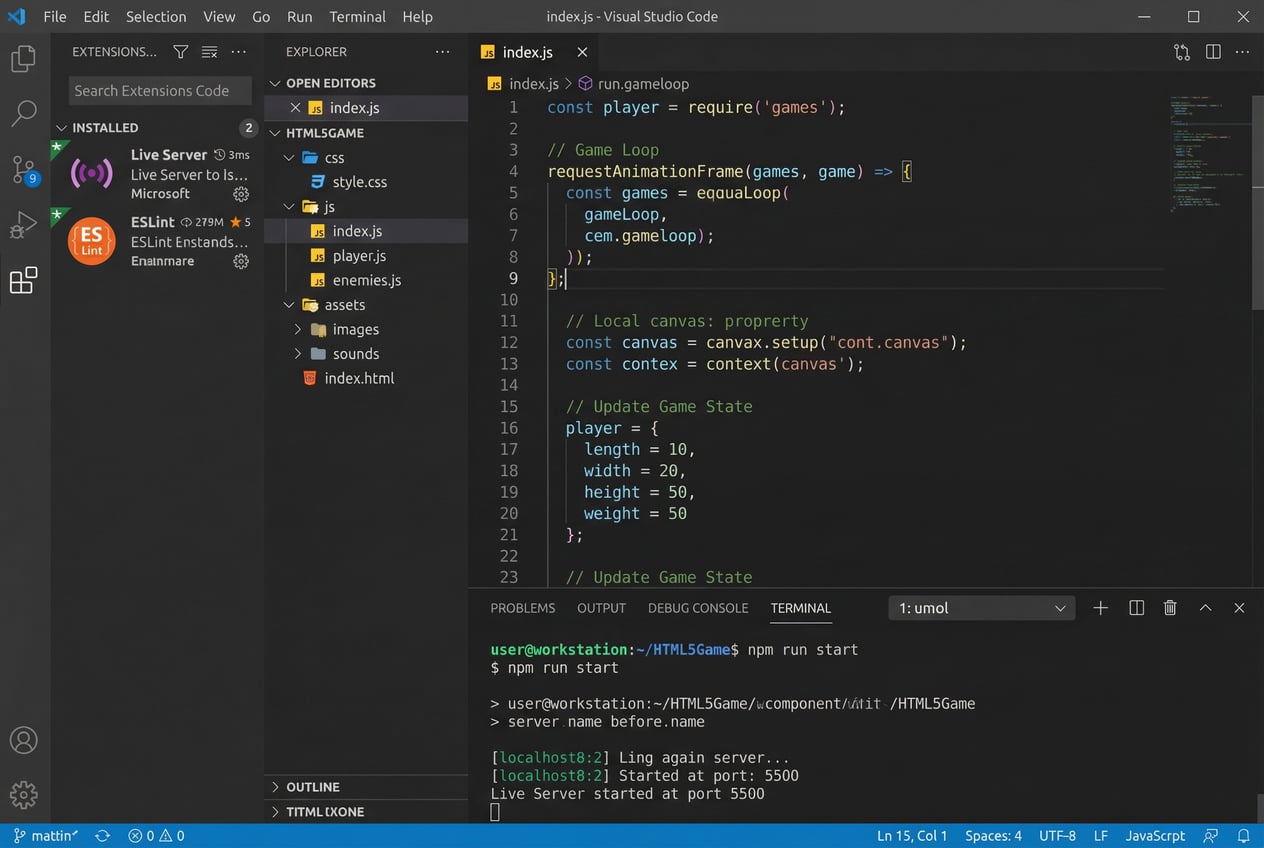The height and width of the screenshot is (848, 1264).
Task: Select the JavaScript language mode indicator
Action: point(1155,835)
